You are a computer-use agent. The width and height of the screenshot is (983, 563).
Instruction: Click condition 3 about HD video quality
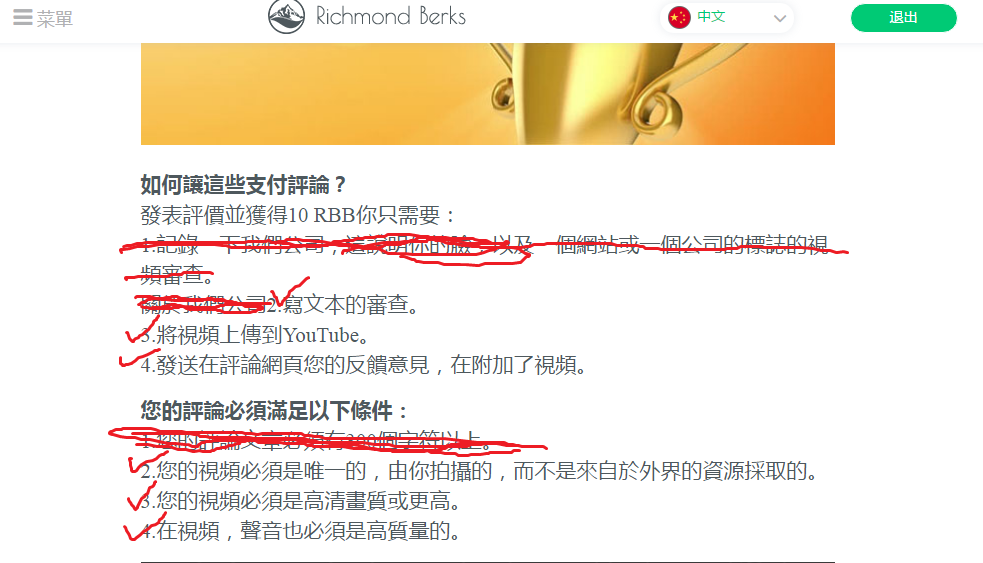[x=301, y=501]
